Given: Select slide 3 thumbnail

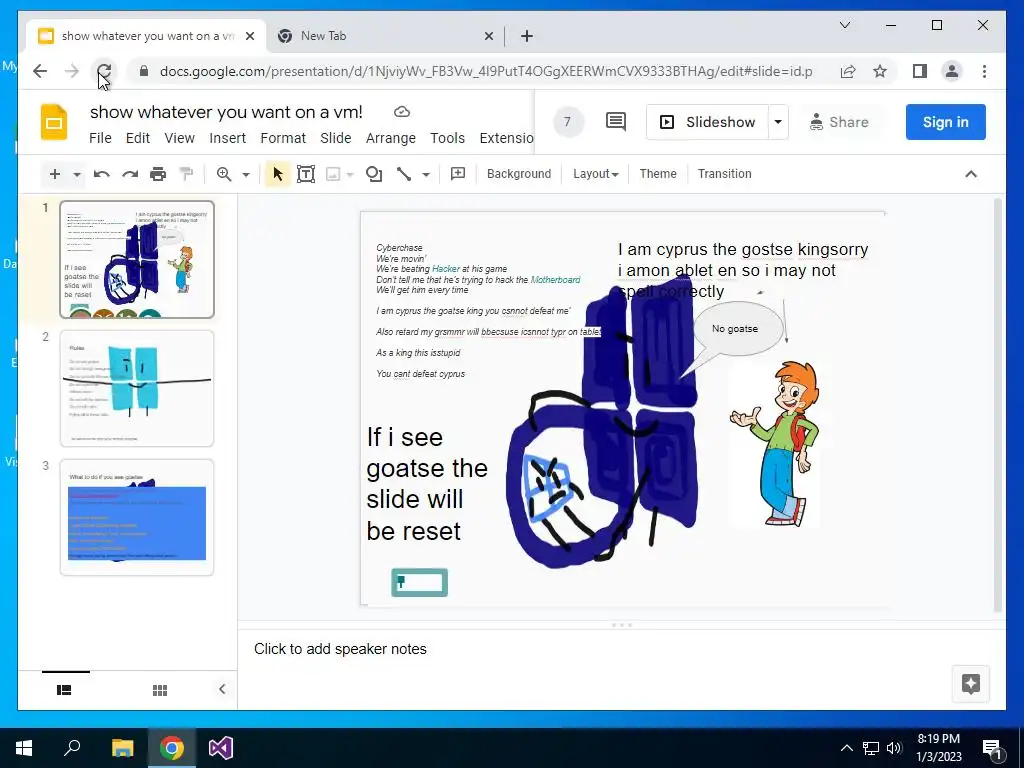Looking at the screenshot, I should coord(137,517).
